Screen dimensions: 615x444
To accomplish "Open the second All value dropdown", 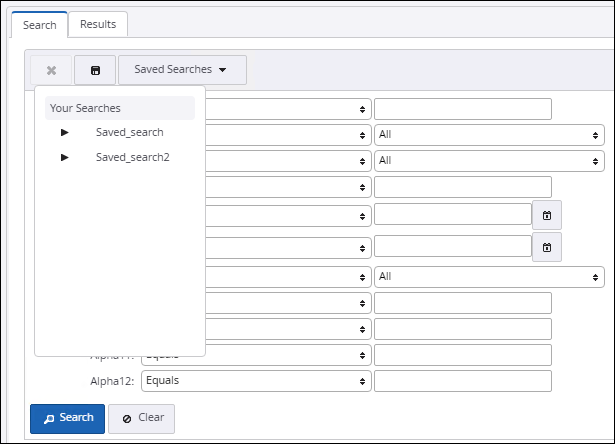I will (x=489, y=160).
